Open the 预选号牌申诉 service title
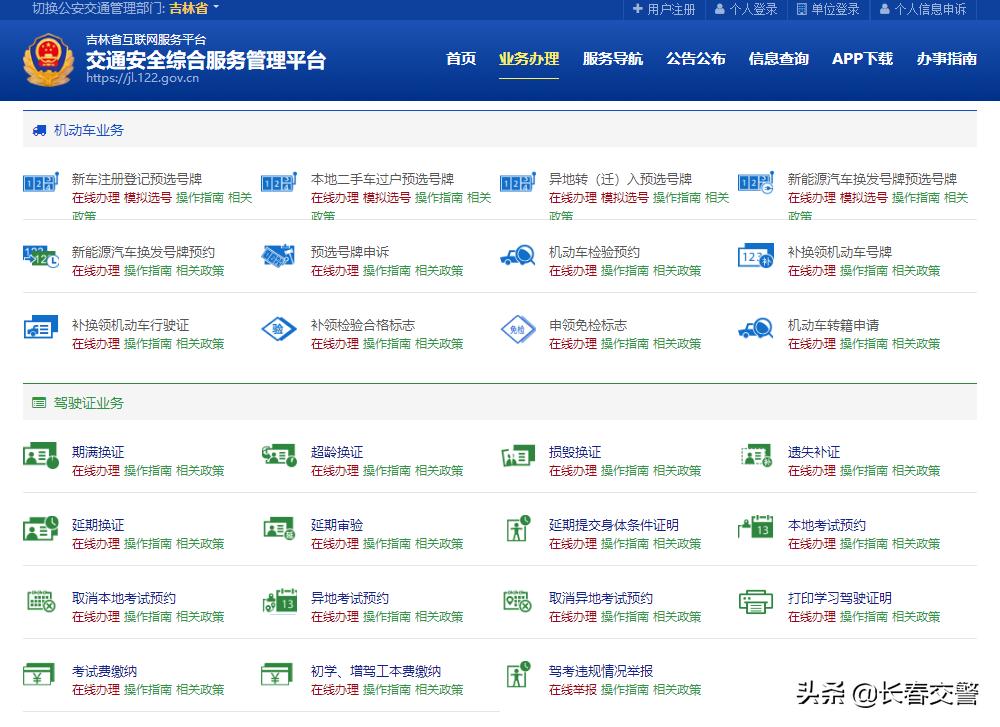This screenshot has width=1000, height=727. pyautogui.click(x=349, y=252)
